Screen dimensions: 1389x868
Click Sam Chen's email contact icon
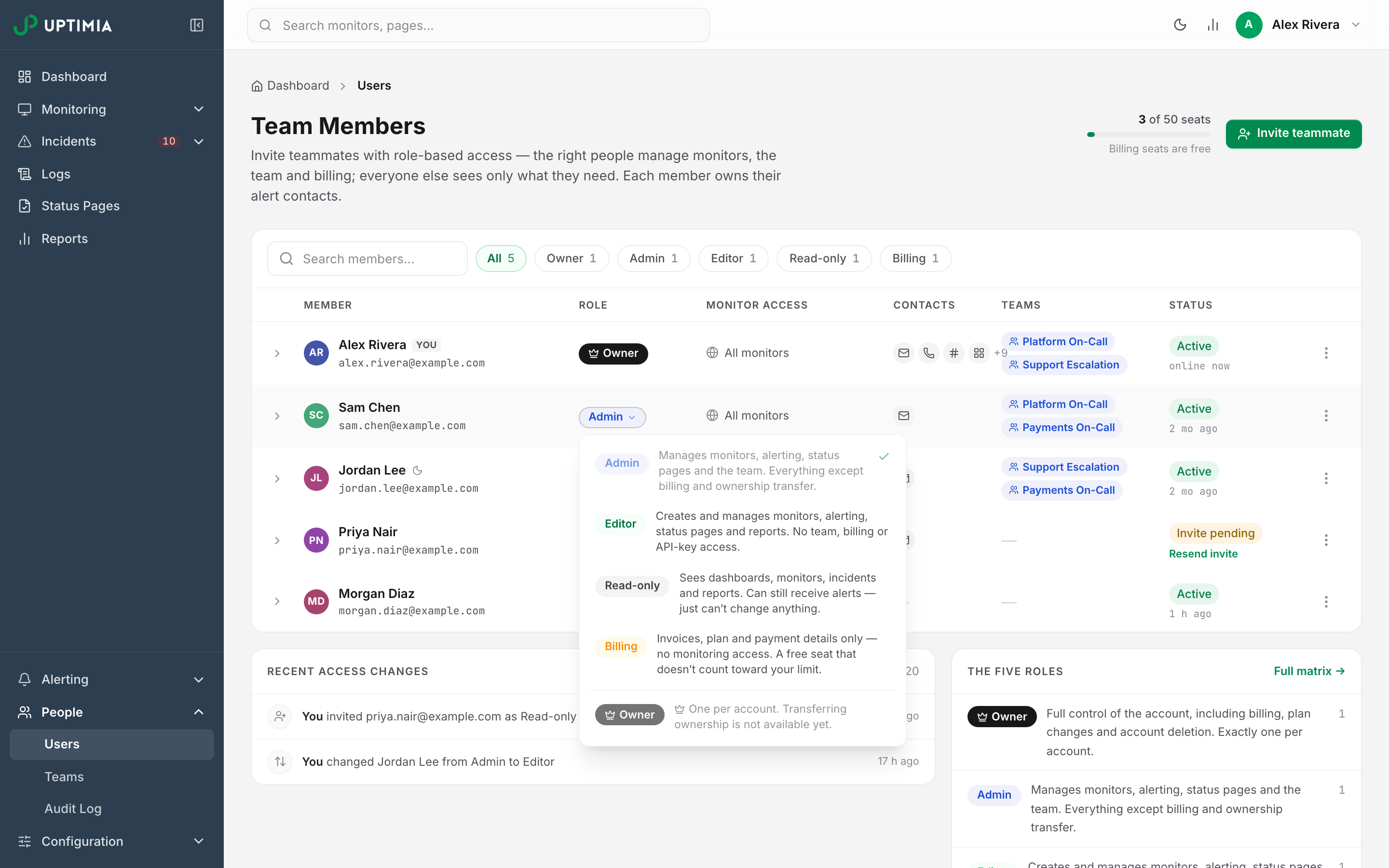click(x=903, y=416)
